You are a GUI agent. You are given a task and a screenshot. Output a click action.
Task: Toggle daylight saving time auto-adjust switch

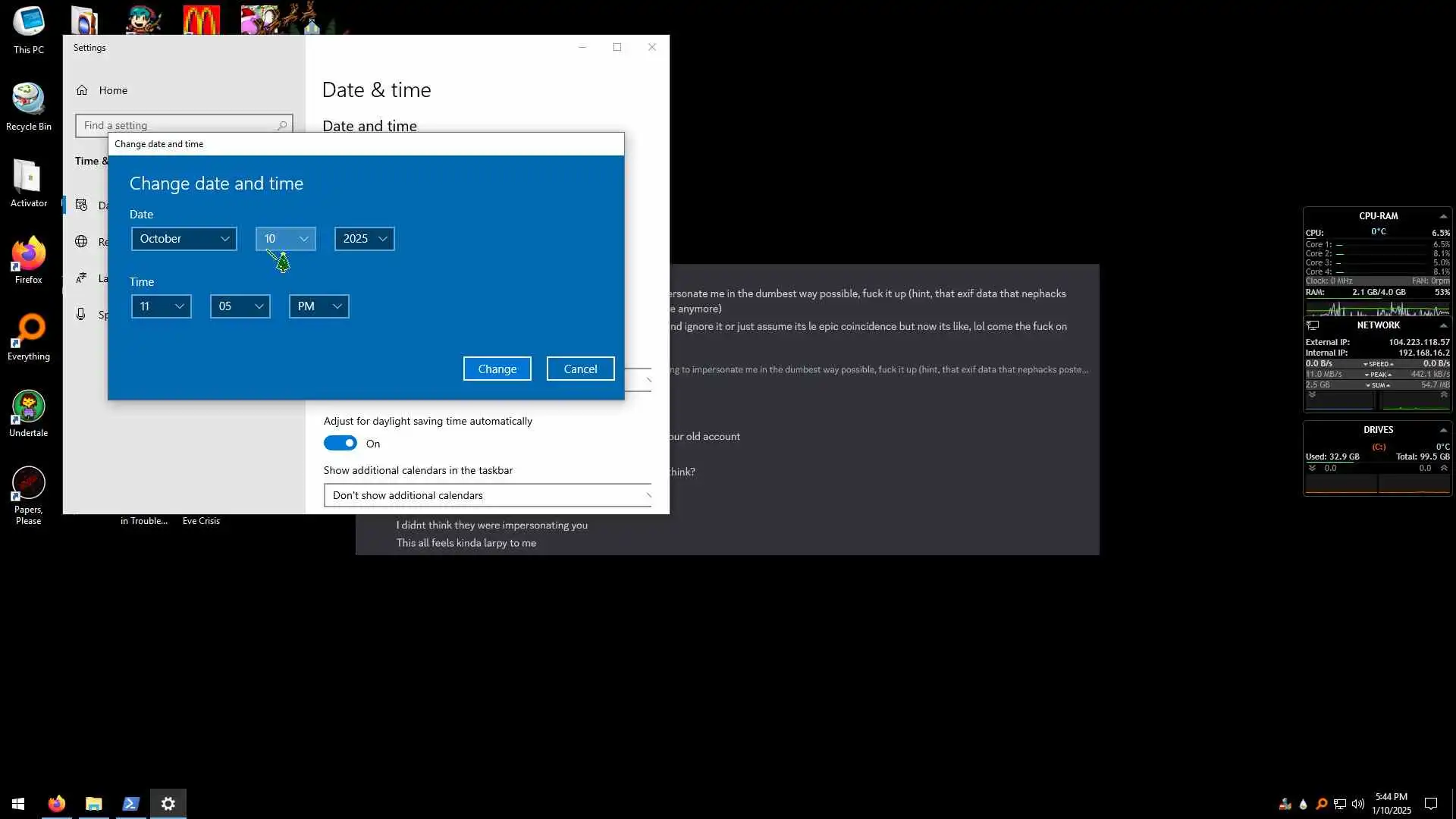coord(340,444)
